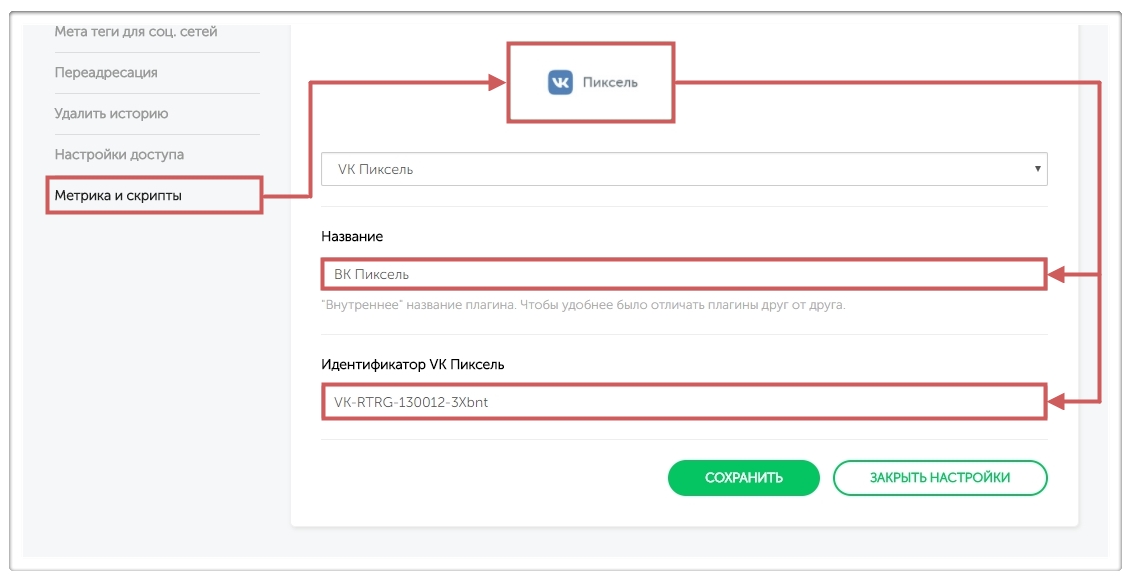The height and width of the screenshot is (583, 1132).
Task: Switch to 'Метрика и скрипты' section
Action: coord(118,195)
